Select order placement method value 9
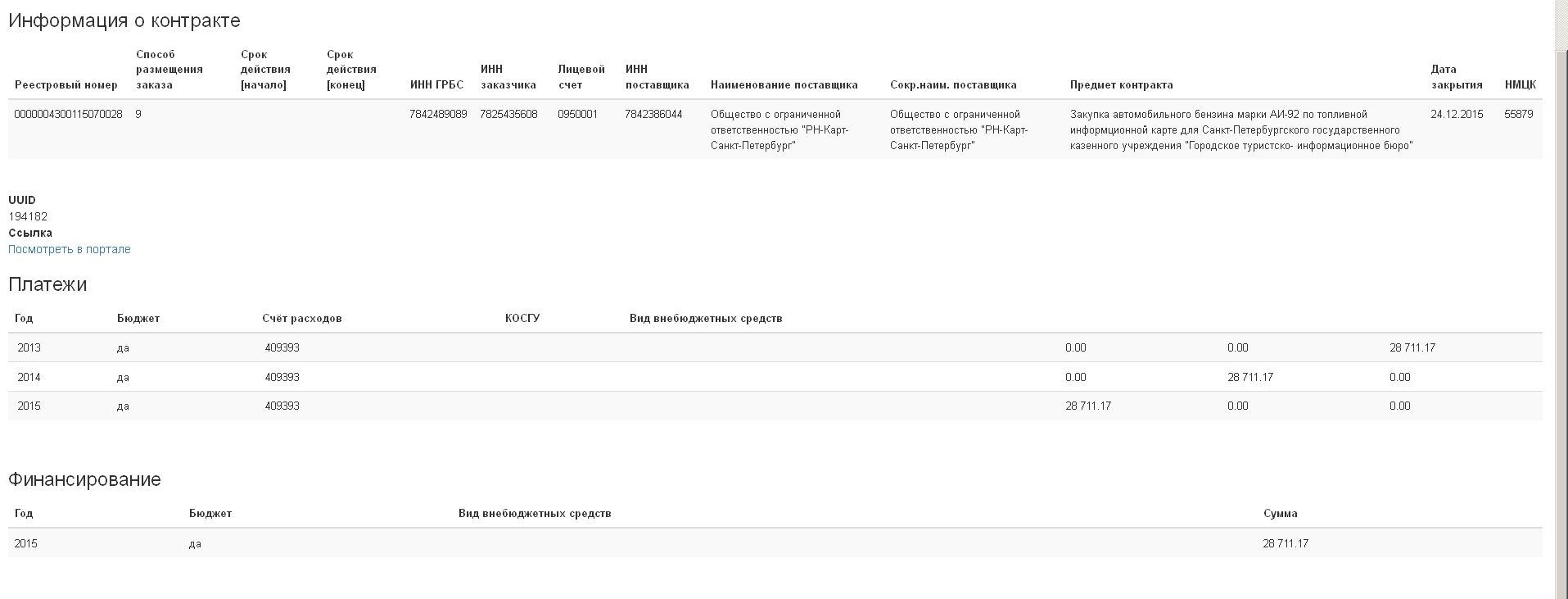 coord(138,115)
